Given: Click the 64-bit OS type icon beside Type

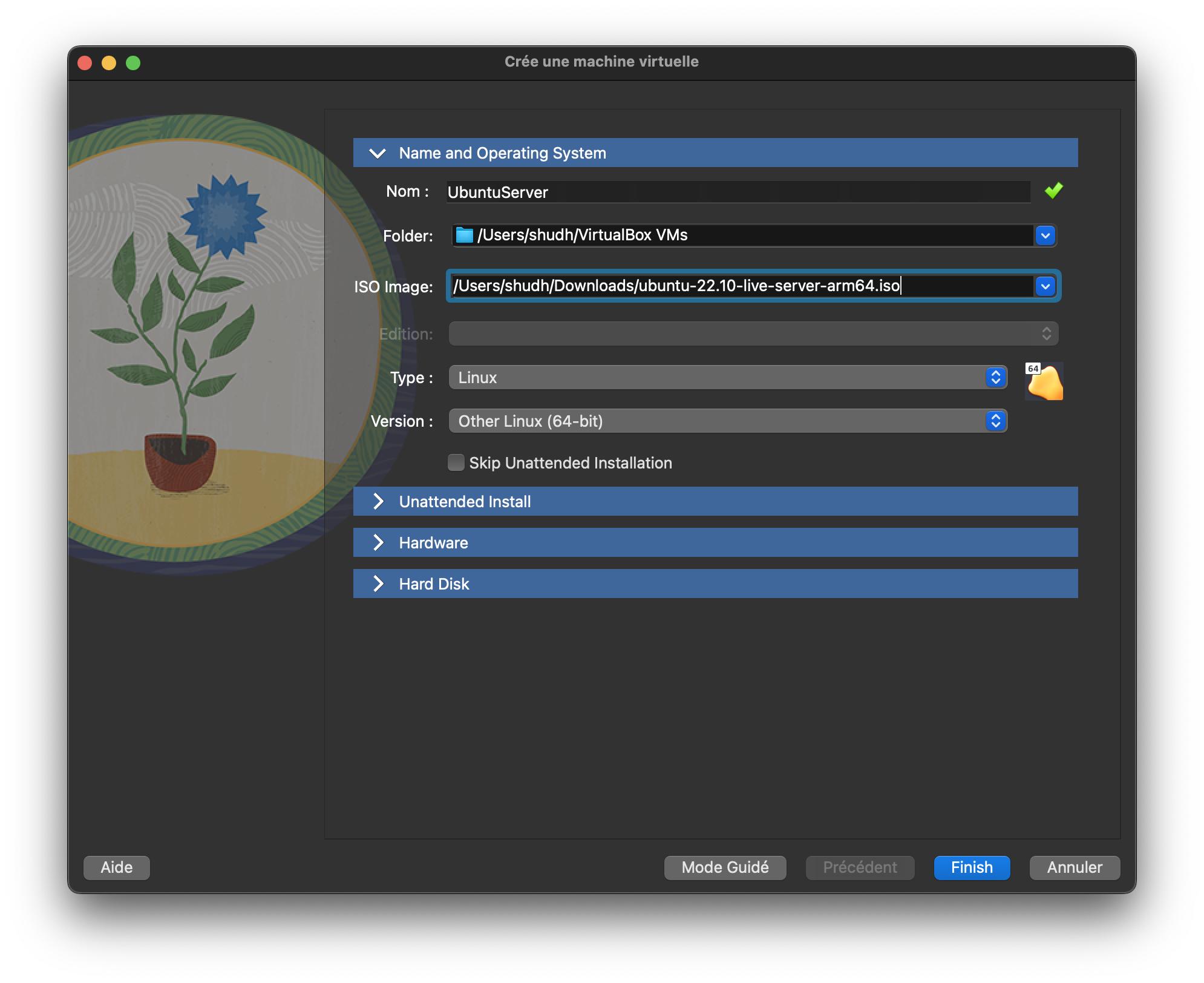Looking at the screenshot, I should pos(1043,381).
